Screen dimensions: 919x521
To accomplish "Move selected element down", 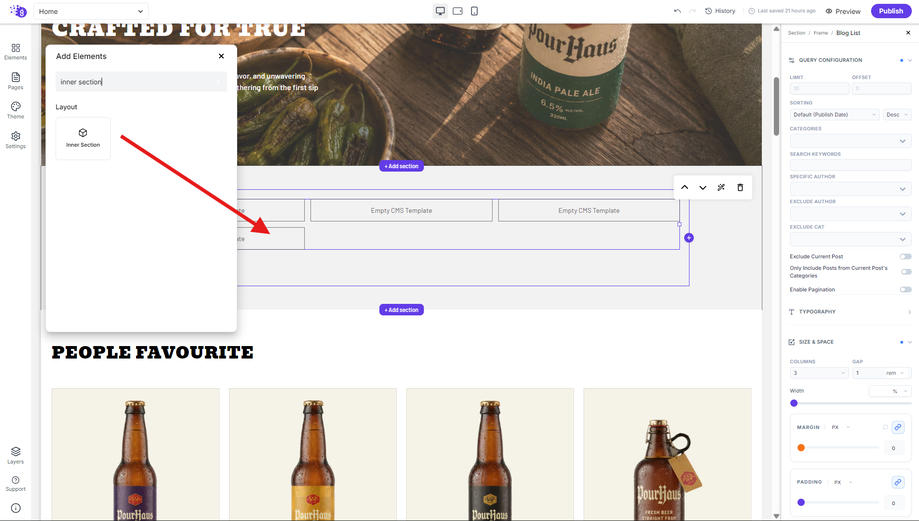I will (x=703, y=188).
